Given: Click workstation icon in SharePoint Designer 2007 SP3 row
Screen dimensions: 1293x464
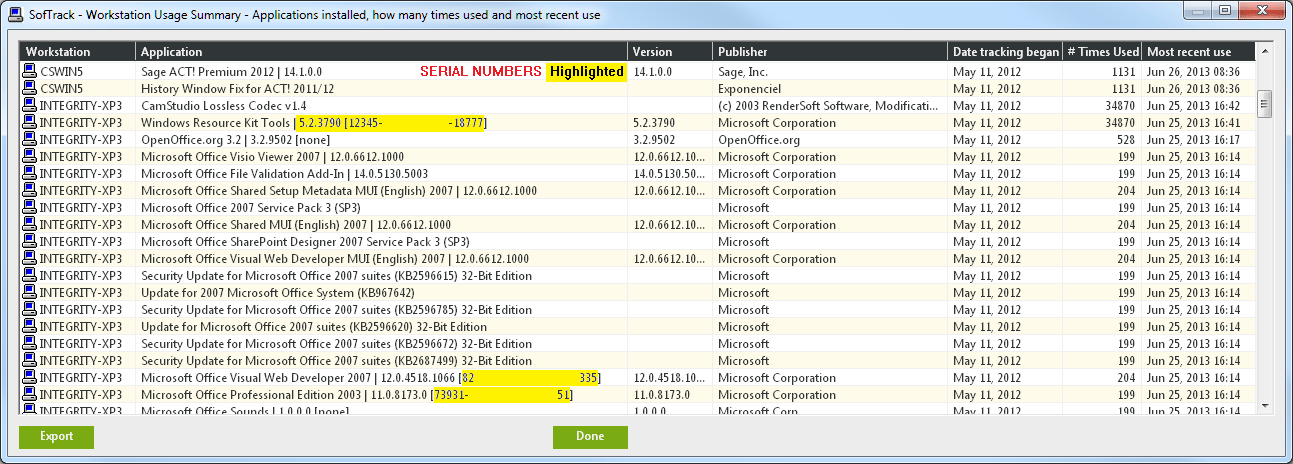Looking at the screenshot, I should click(x=29, y=242).
